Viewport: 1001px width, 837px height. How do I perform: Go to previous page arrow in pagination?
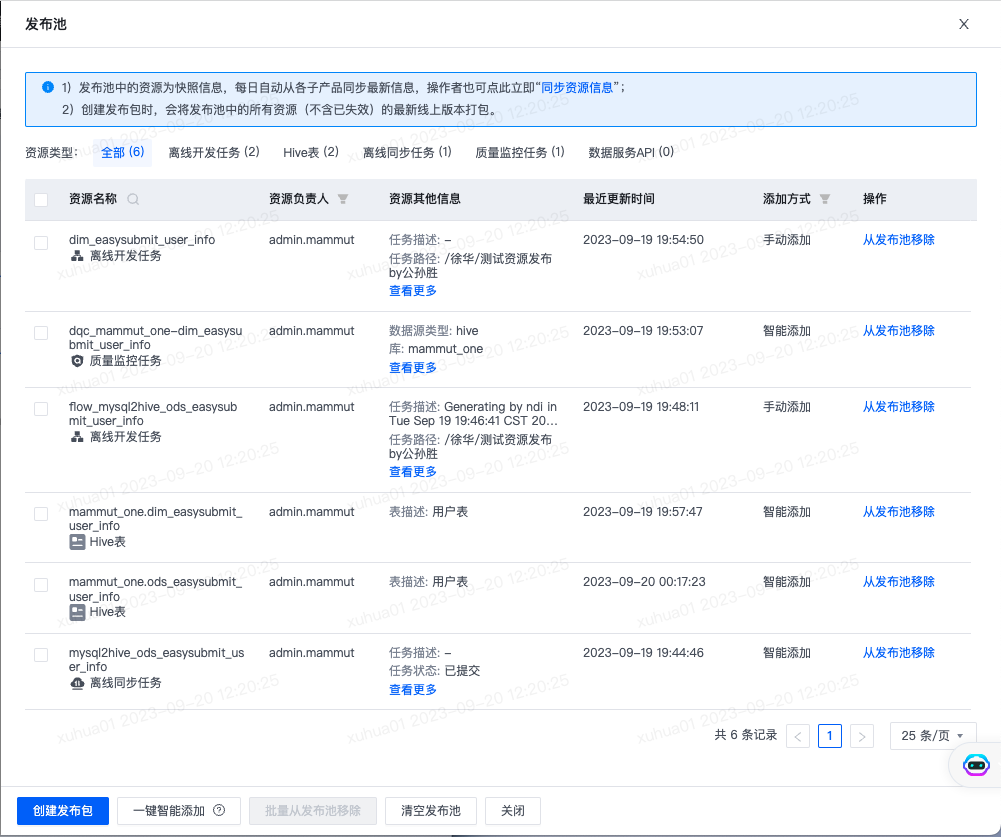click(798, 736)
